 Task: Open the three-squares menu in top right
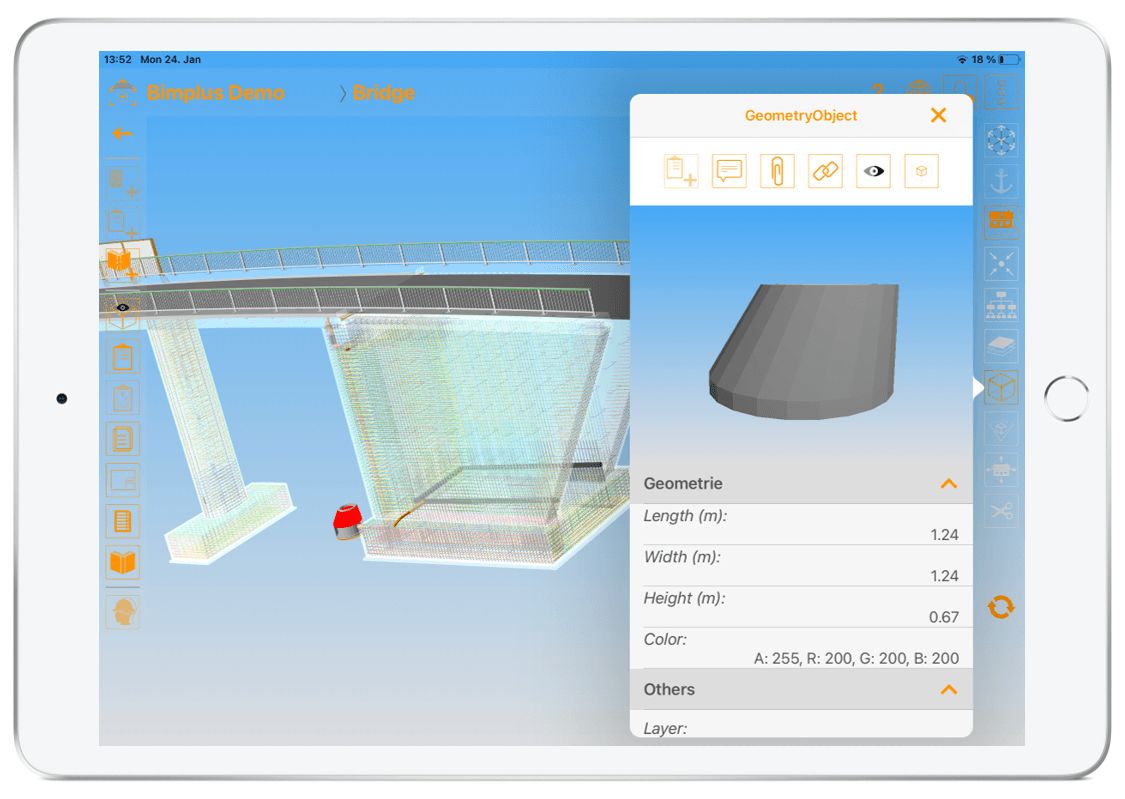[1001, 92]
